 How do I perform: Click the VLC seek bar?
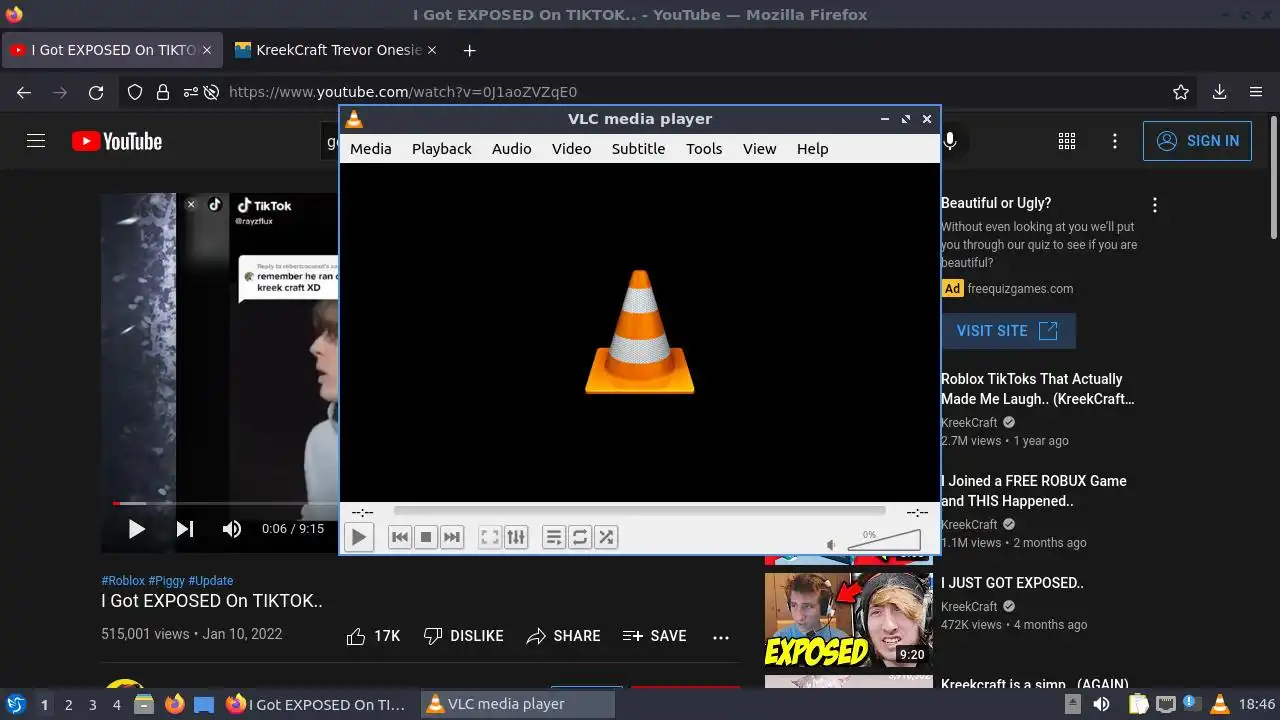(x=640, y=511)
